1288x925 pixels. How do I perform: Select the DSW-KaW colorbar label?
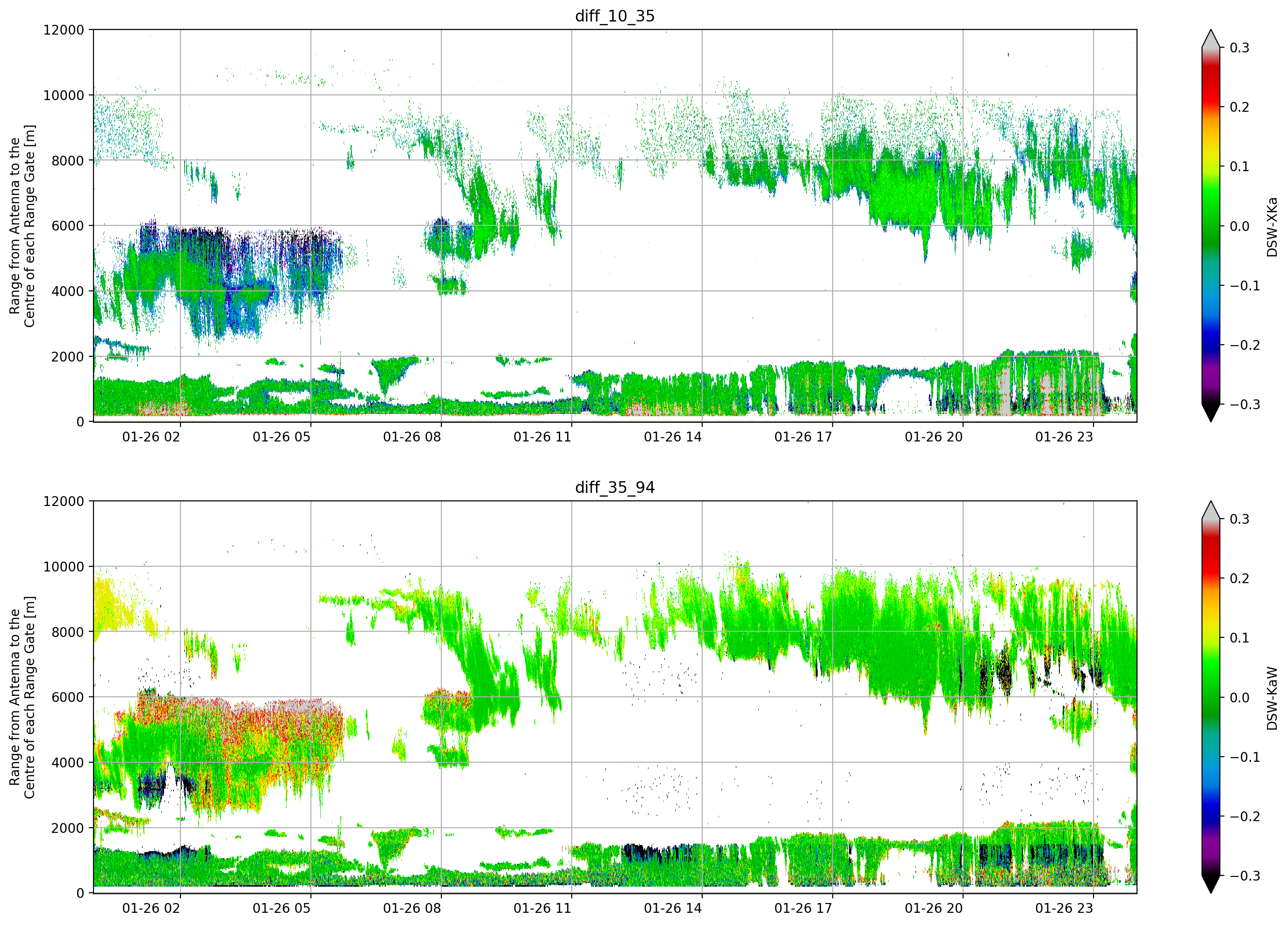(1272, 698)
